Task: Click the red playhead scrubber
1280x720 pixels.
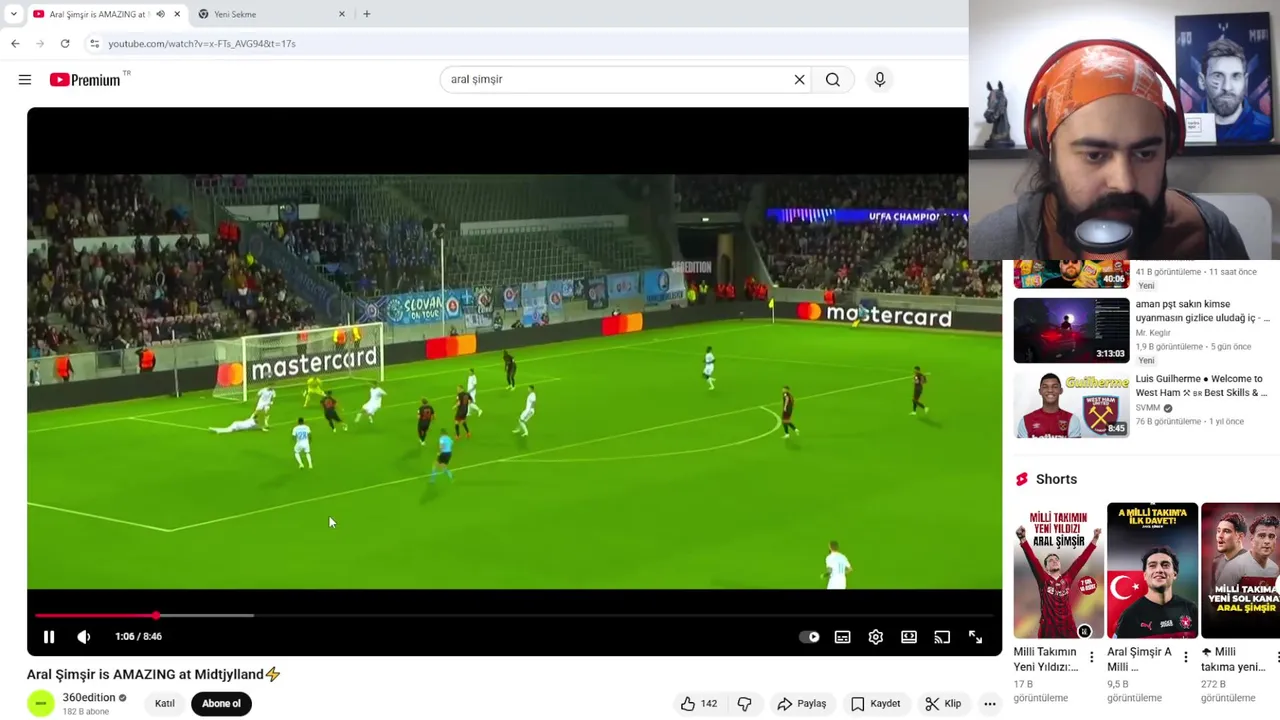Action: pyautogui.click(x=156, y=615)
